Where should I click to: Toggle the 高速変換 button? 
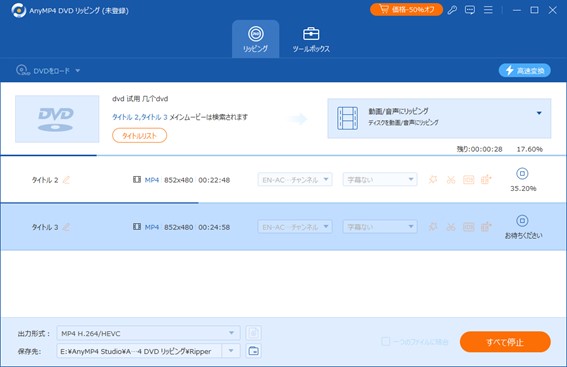pos(525,71)
